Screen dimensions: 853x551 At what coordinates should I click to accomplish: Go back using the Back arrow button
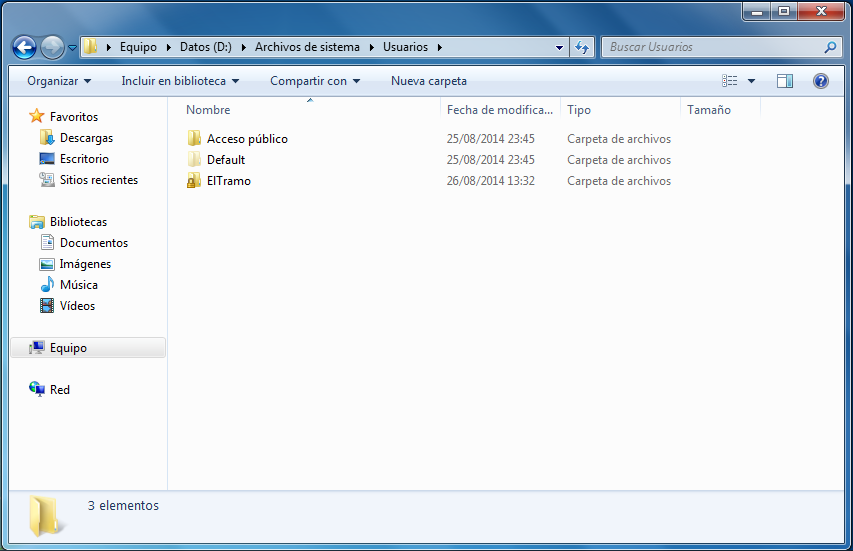(x=24, y=48)
